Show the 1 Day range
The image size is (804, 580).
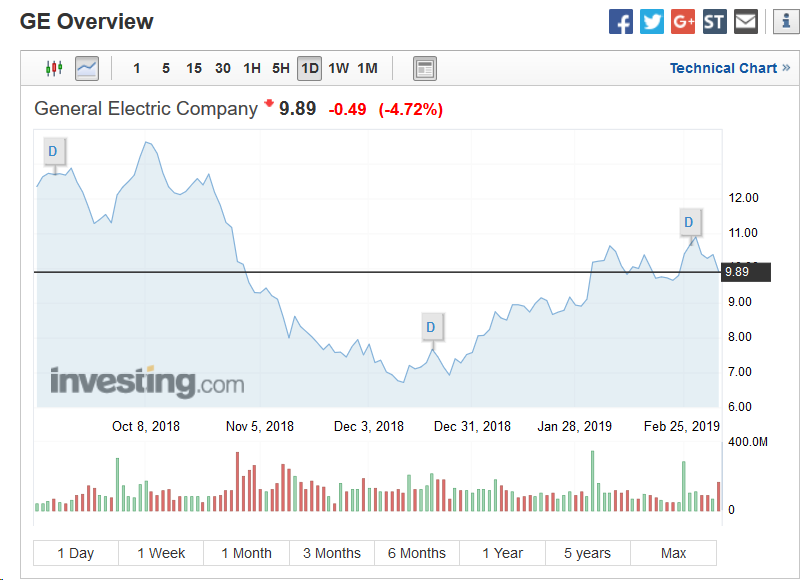tap(76, 553)
